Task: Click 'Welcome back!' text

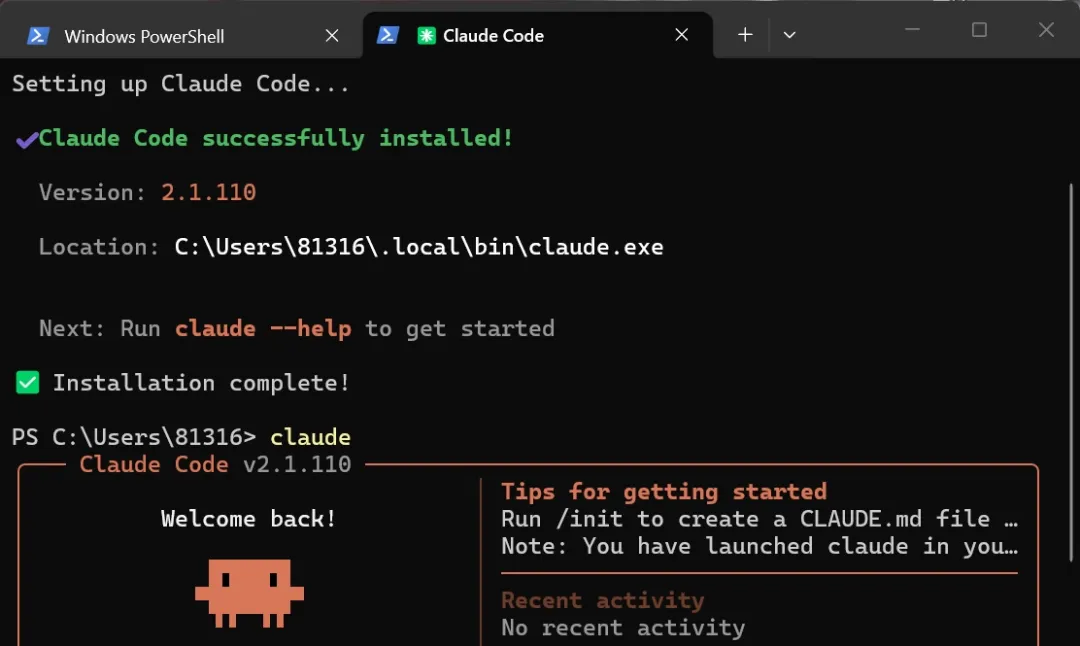Action: pyautogui.click(x=249, y=519)
